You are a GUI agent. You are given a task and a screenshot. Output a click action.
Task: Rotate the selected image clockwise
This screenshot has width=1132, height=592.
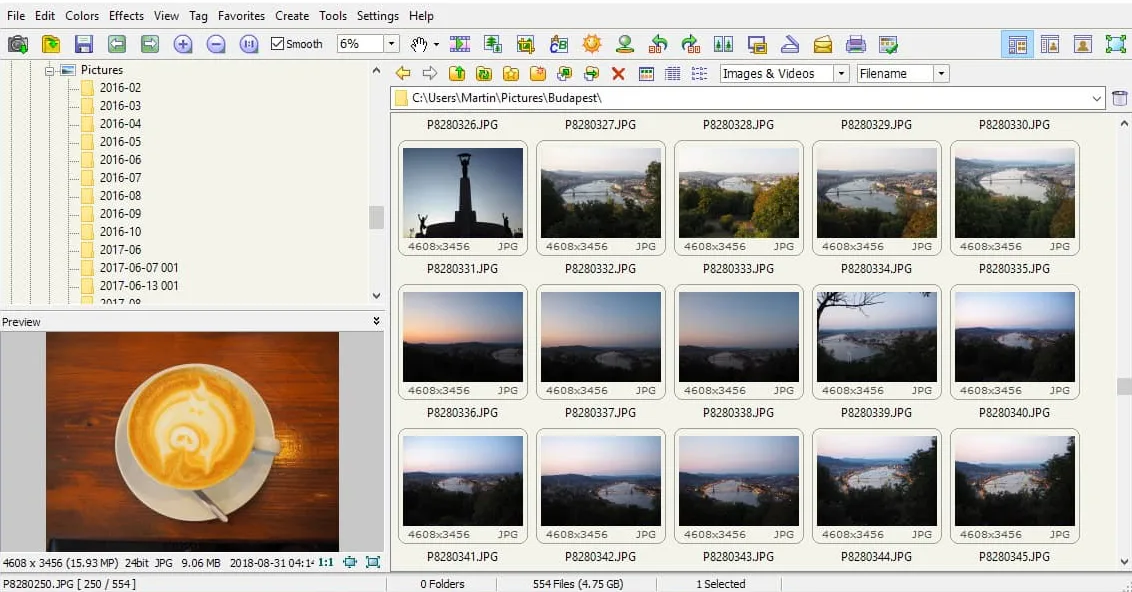[691, 43]
